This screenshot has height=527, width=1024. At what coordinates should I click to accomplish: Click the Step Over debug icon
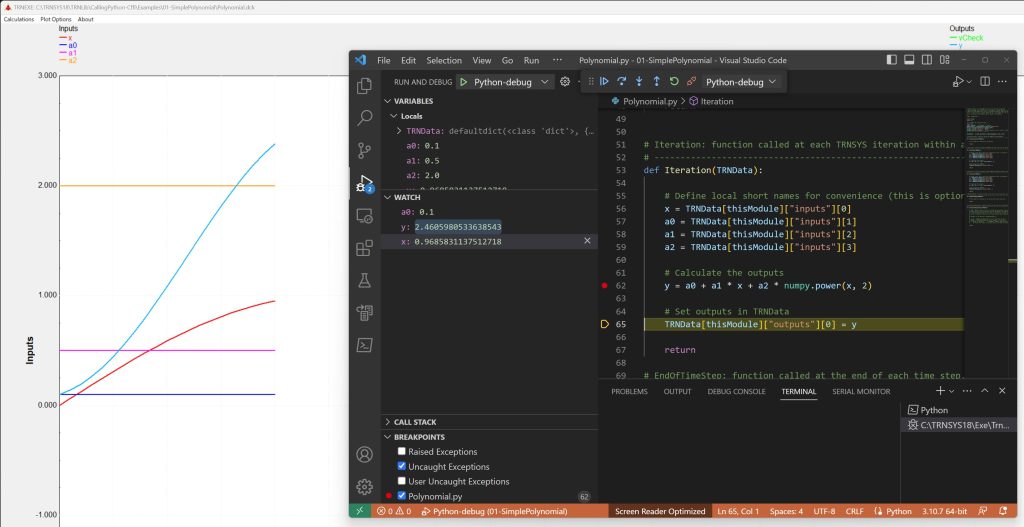(621, 82)
